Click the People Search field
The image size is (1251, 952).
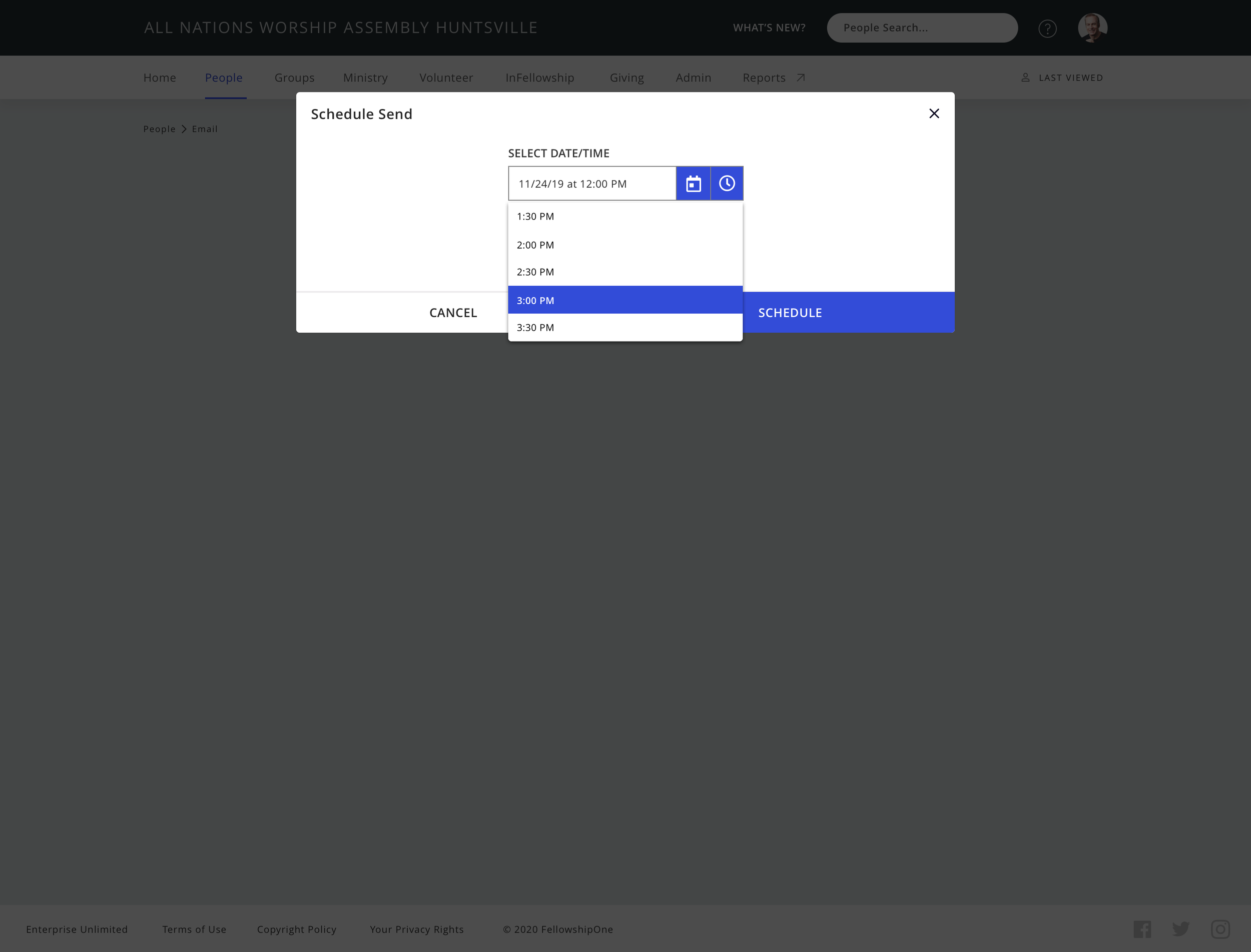coord(922,27)
